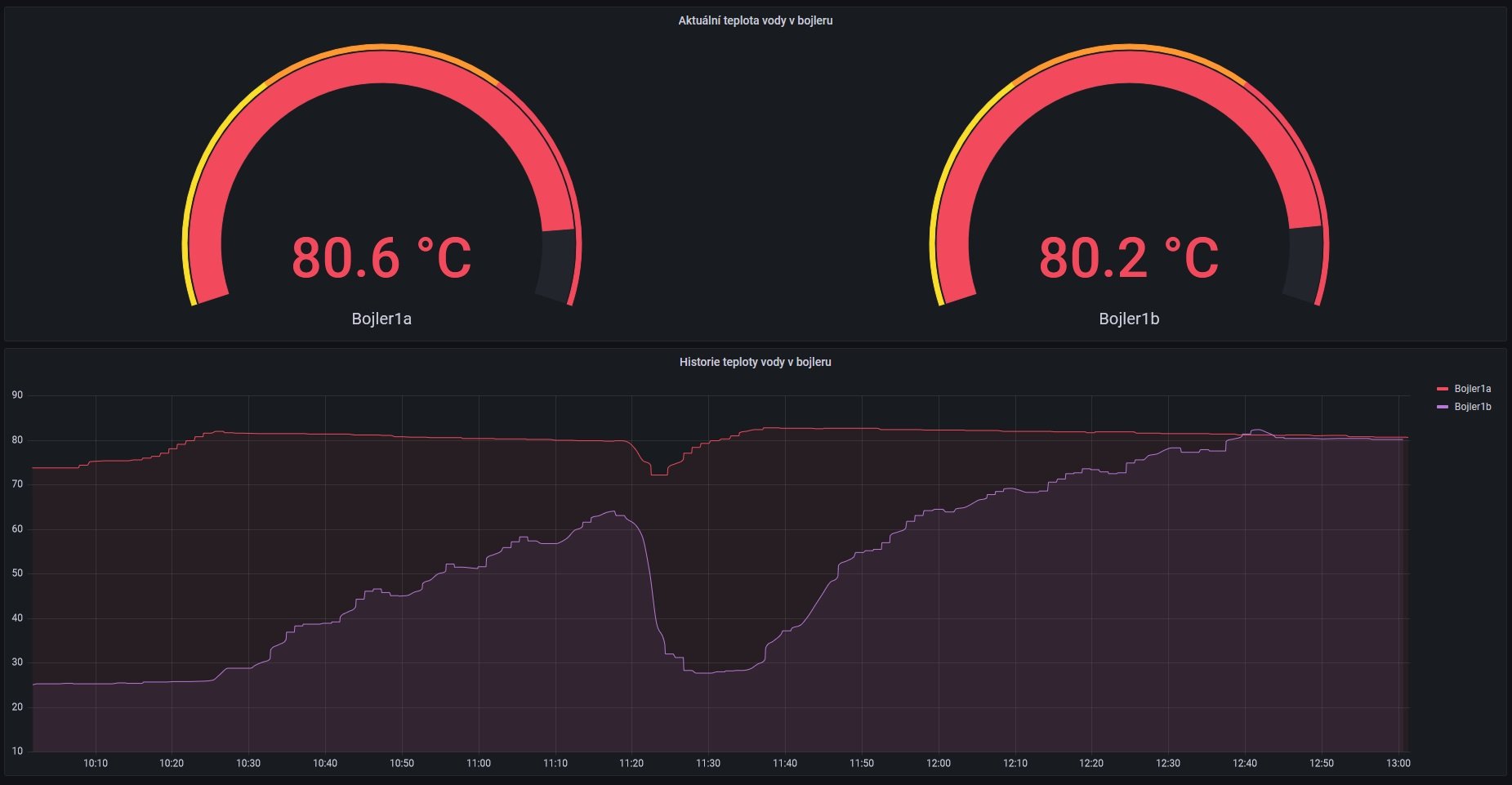Click the red Bojler1a legend color marker
The width and height of the screenshot is (1512, 785).
click(1442, 389)
